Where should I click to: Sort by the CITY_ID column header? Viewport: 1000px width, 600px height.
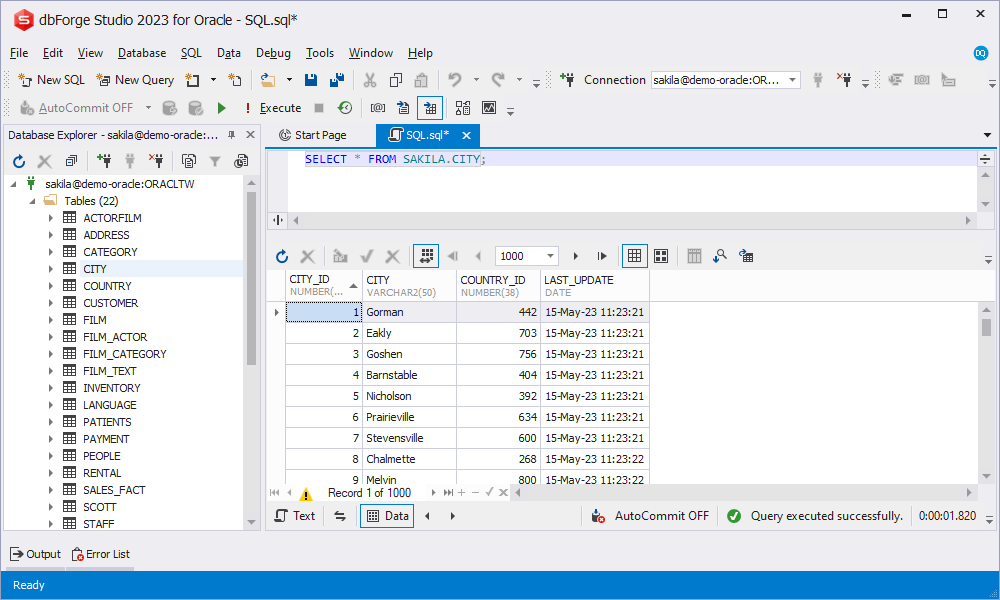[324, 285]
